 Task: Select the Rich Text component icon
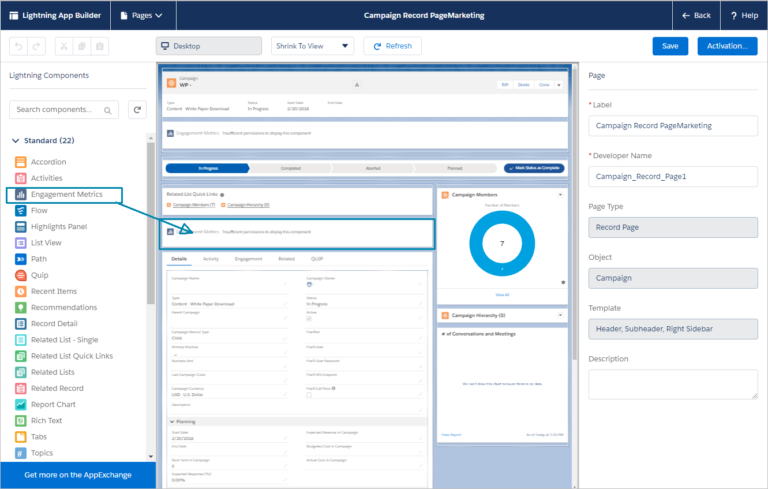click(21, 421)
